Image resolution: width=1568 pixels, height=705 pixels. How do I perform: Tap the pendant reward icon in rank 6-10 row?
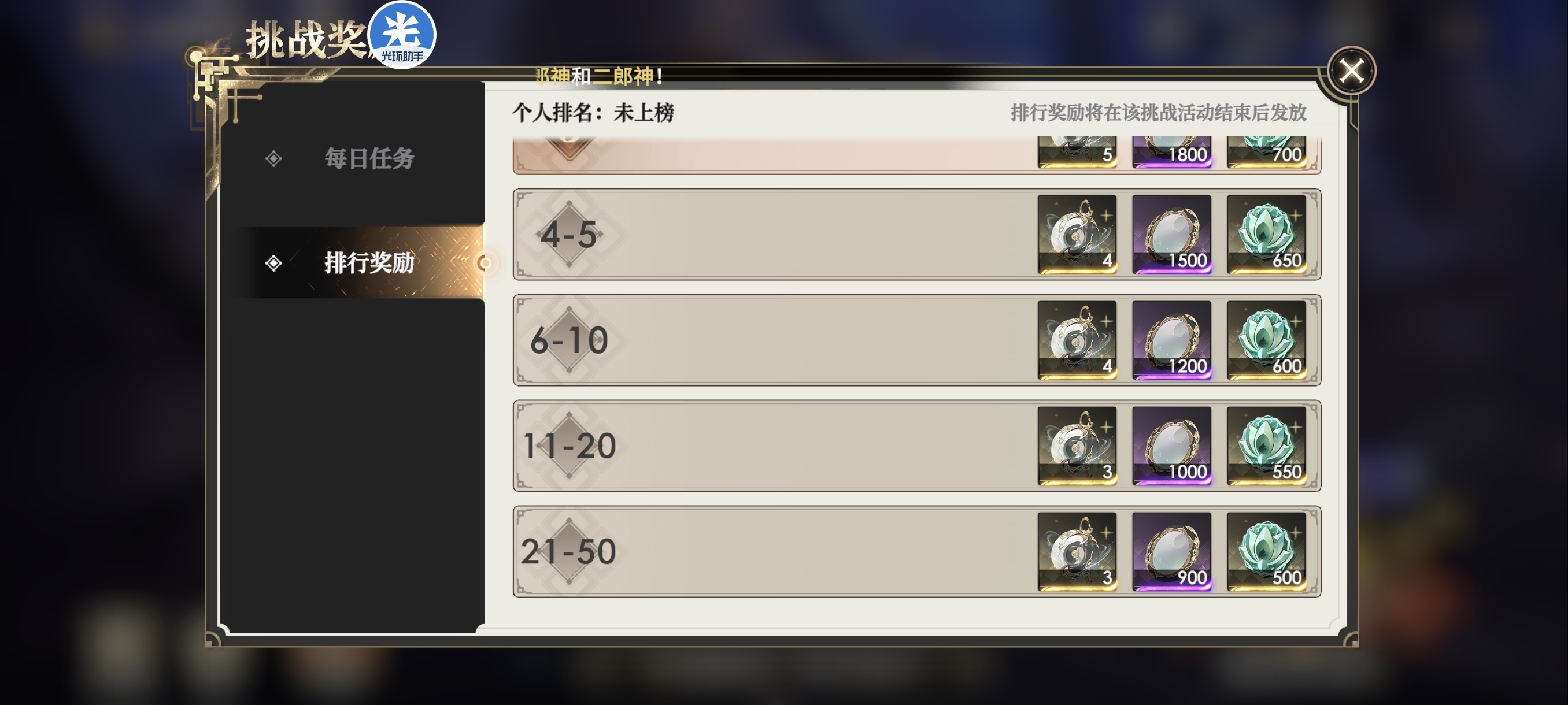click(1076, 340)
